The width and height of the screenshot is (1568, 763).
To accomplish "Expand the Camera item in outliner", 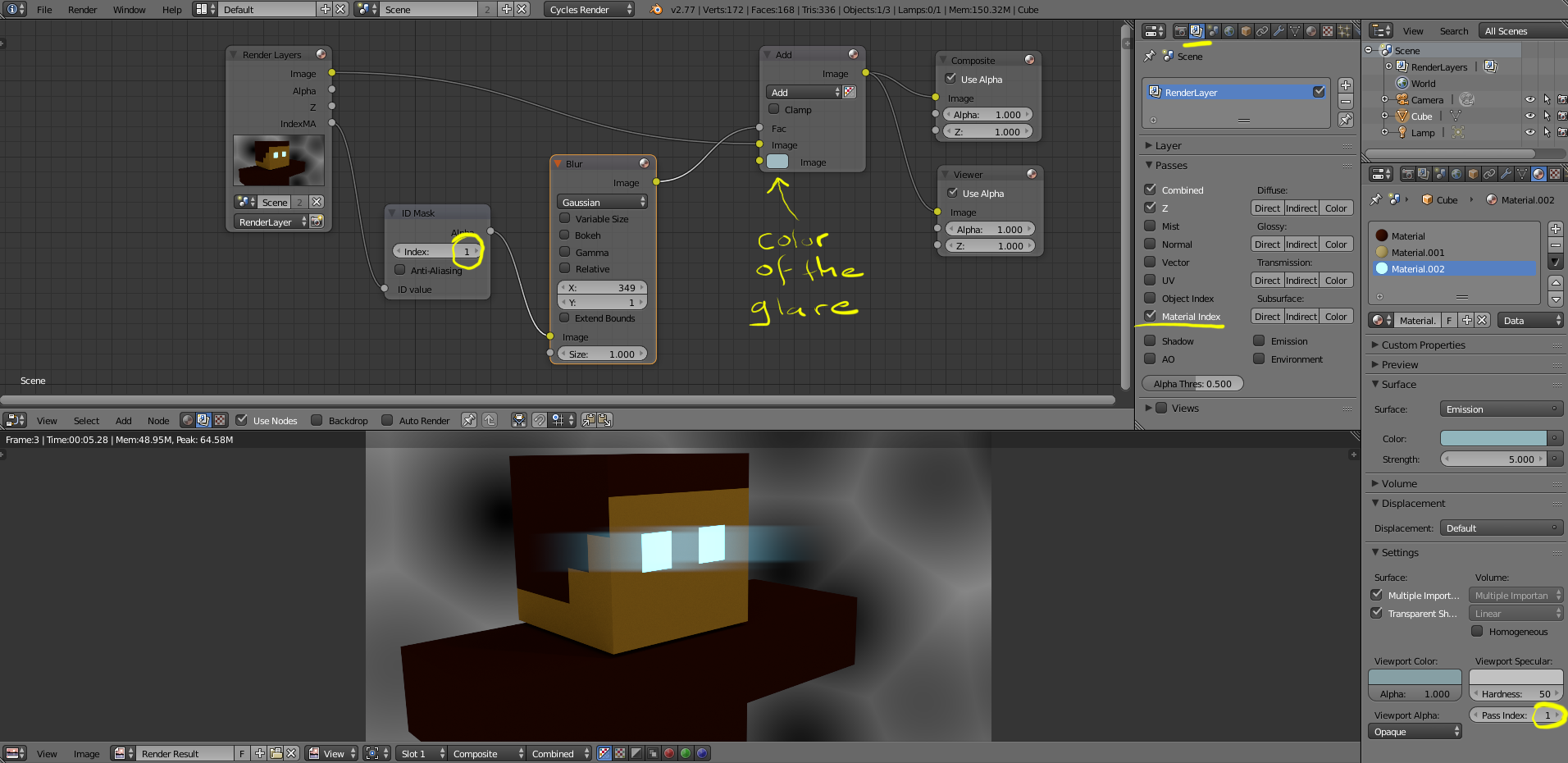I will [x=1384, y=99].
